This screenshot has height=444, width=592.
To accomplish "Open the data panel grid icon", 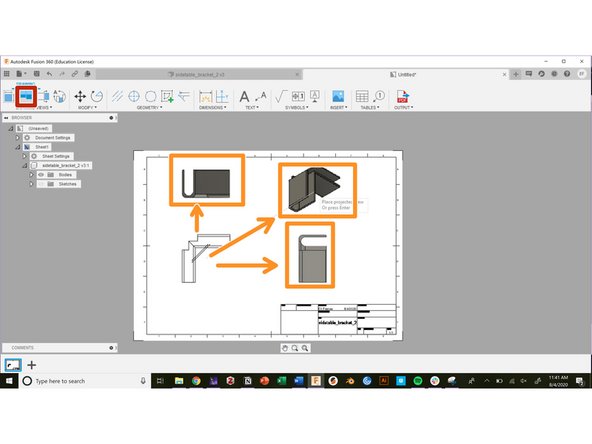I will pos(7,74).
